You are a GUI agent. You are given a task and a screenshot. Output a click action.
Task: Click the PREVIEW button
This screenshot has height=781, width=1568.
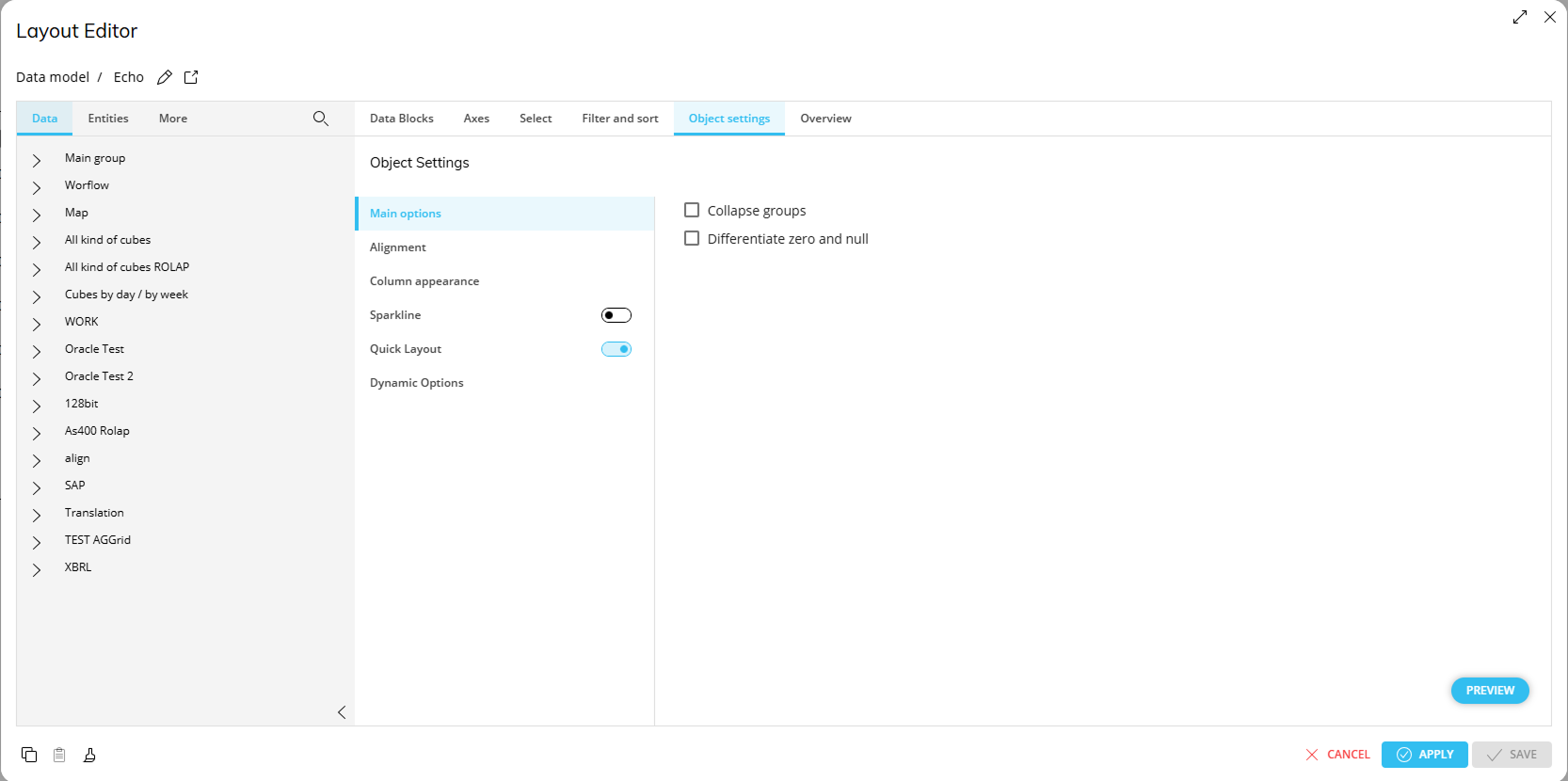click(1490, 691)
